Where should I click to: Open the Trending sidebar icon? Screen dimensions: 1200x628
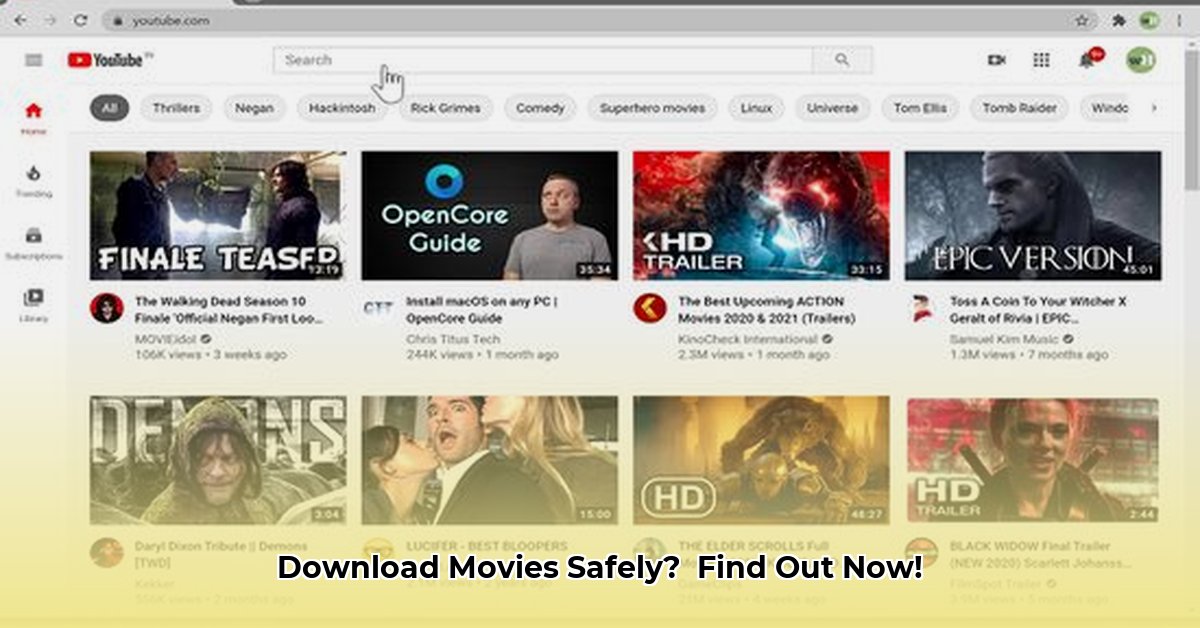pyautogui.click(x=33, y=178)
